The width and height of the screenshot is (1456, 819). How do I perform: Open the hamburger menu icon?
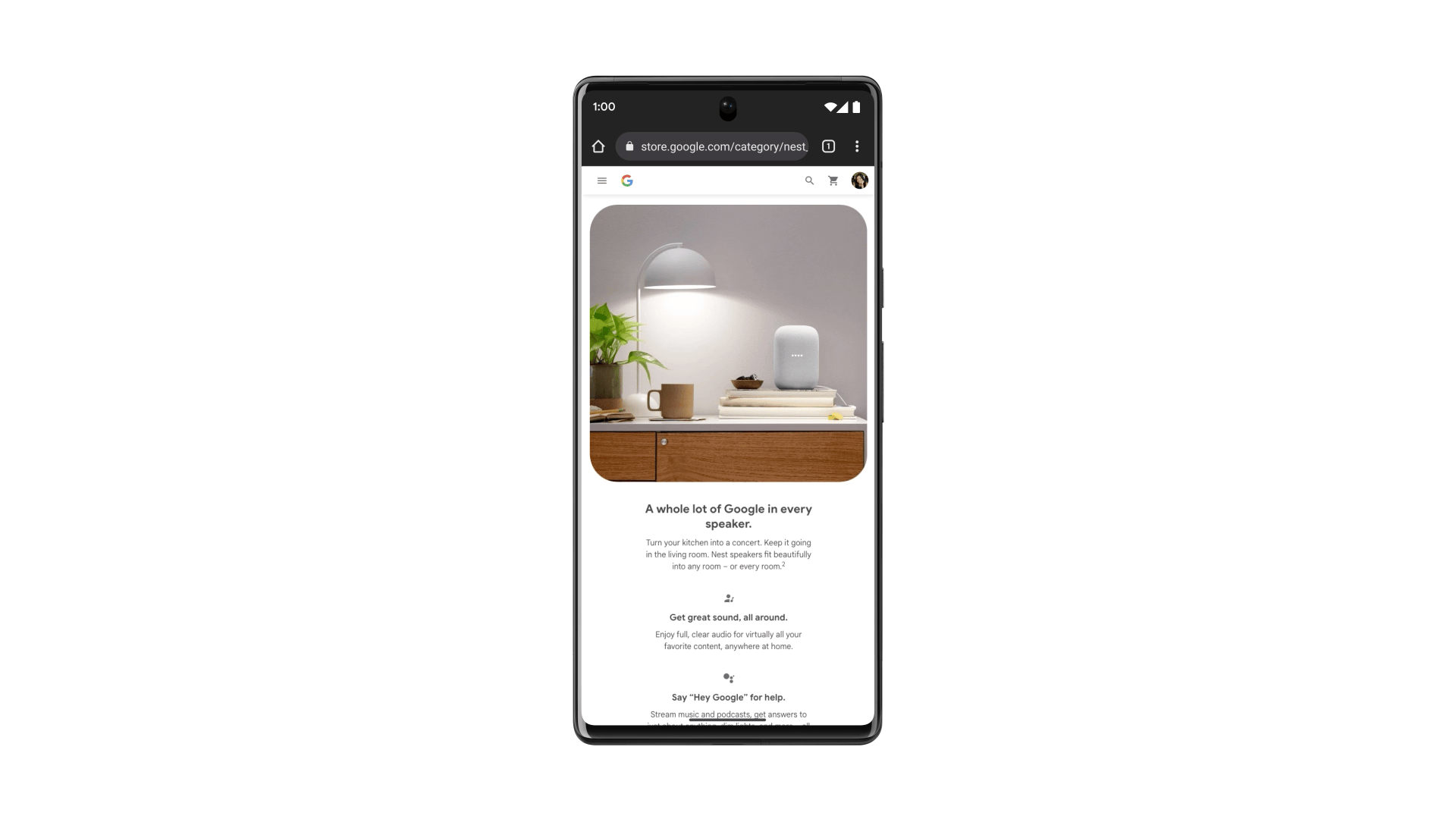coord(601,180)
